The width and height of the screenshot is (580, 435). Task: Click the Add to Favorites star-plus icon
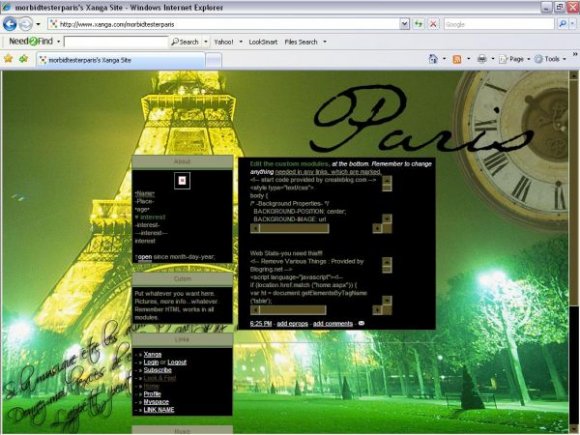tap(24, 59)
